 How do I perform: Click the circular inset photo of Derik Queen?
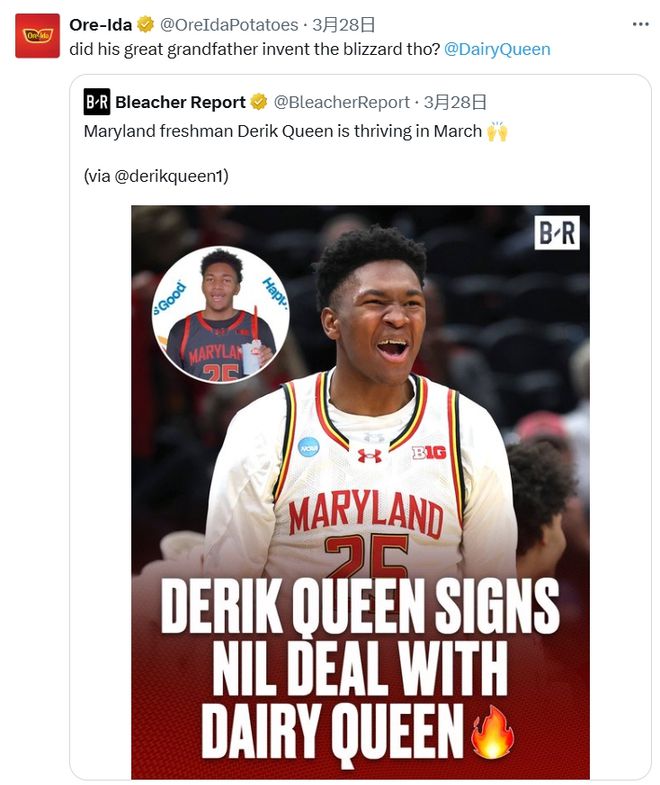220,314
